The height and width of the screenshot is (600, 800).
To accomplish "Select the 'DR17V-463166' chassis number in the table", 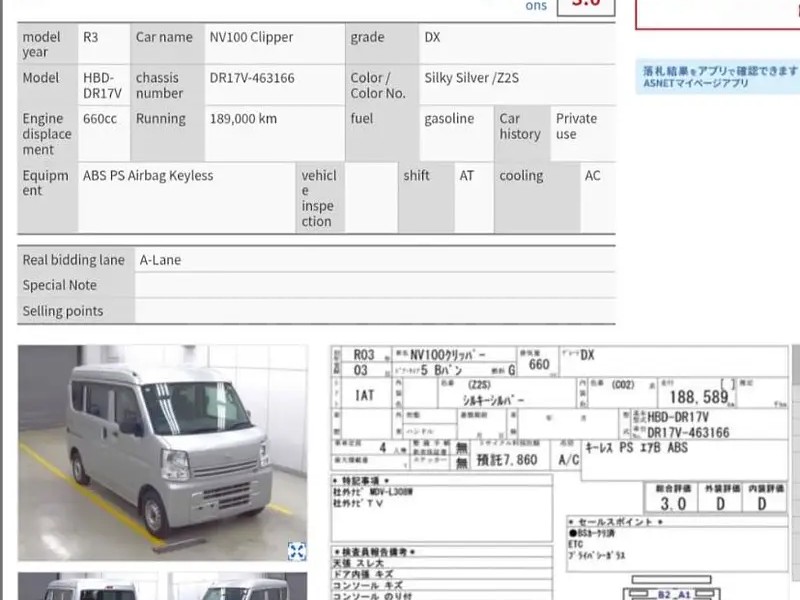I will coord(252,78).
